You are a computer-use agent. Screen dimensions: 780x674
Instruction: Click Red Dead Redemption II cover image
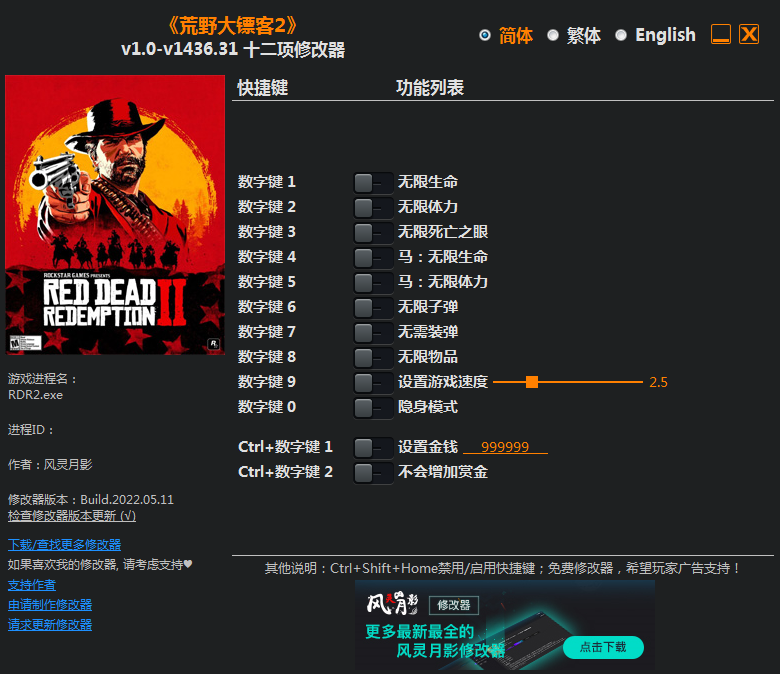115,215
